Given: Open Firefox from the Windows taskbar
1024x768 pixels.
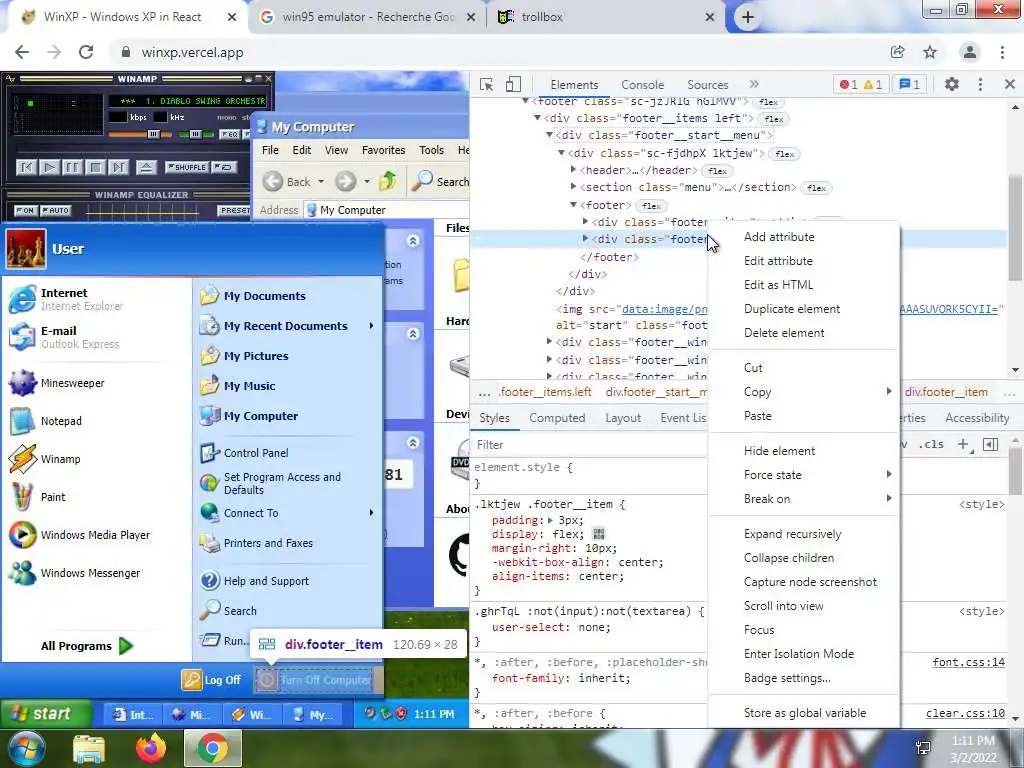Looking at the screenshot, I should pos(151,748).
